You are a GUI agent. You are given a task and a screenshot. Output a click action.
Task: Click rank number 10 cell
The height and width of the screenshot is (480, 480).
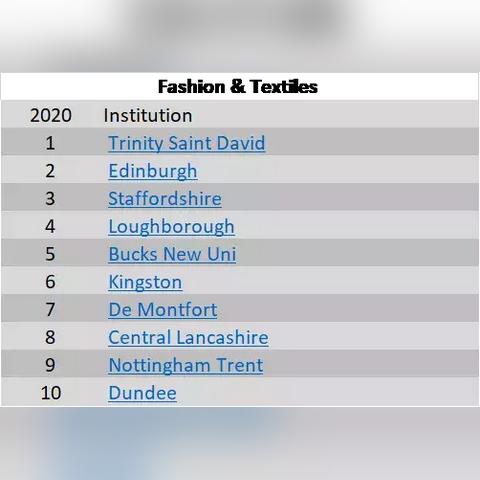[51, 393]
